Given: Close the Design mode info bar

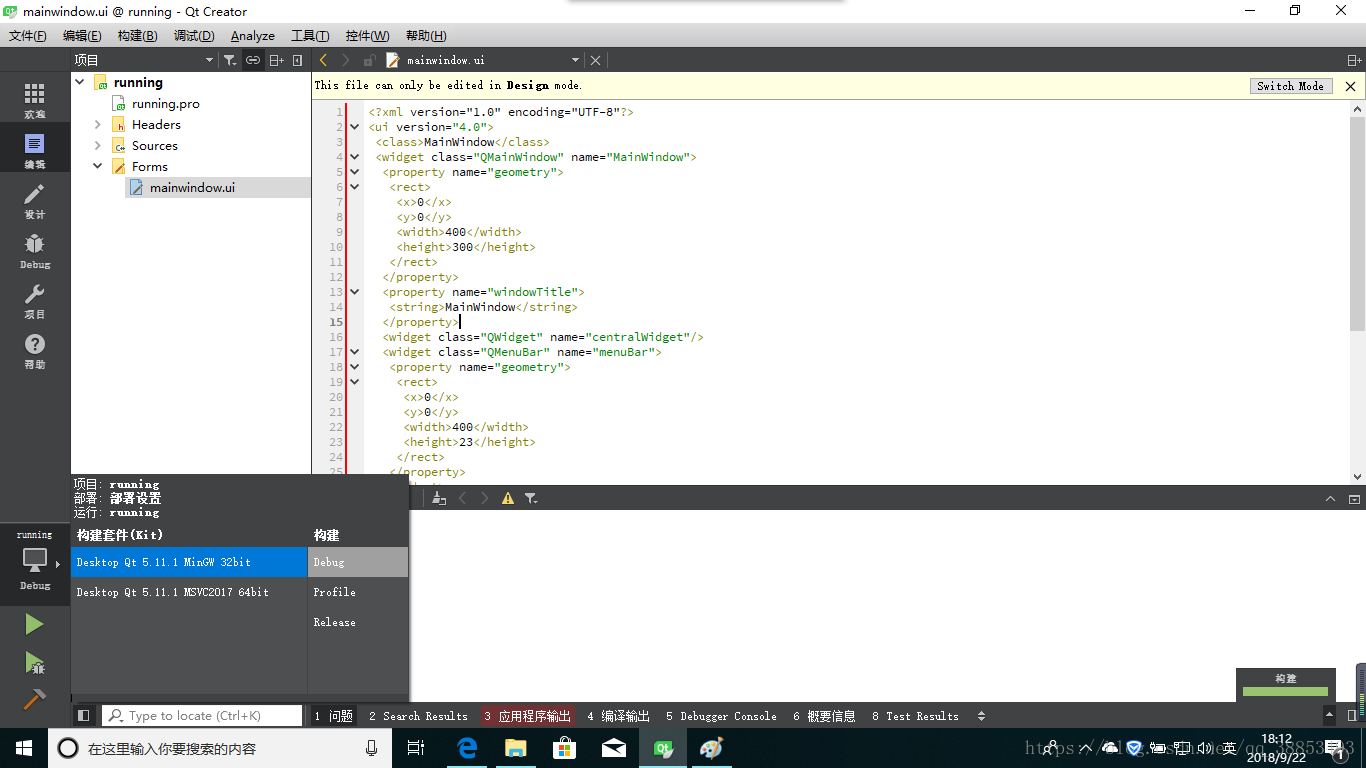Looking at the screenshot, I should [1350, 86].
